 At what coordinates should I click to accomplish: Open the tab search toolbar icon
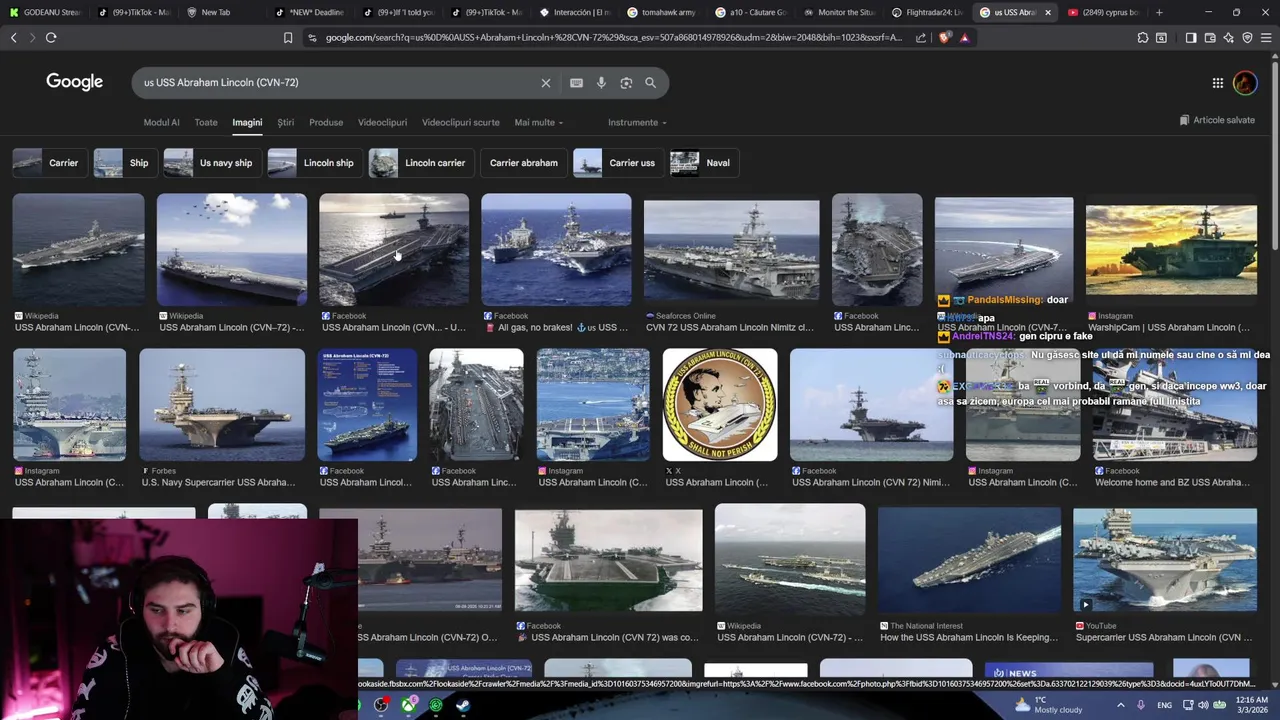(x=1161, y=38)
